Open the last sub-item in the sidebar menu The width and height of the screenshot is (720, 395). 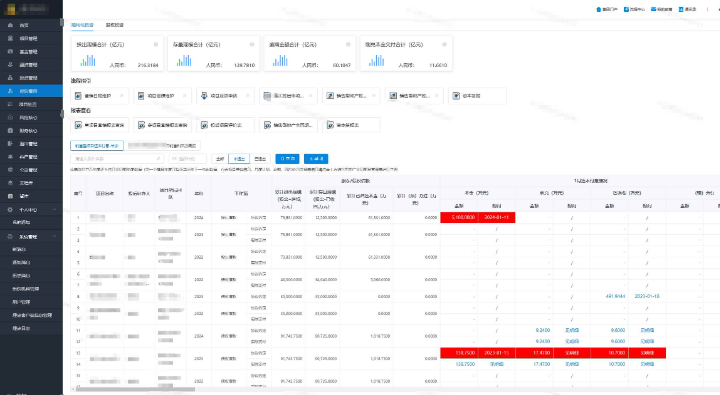pos(31,328)
